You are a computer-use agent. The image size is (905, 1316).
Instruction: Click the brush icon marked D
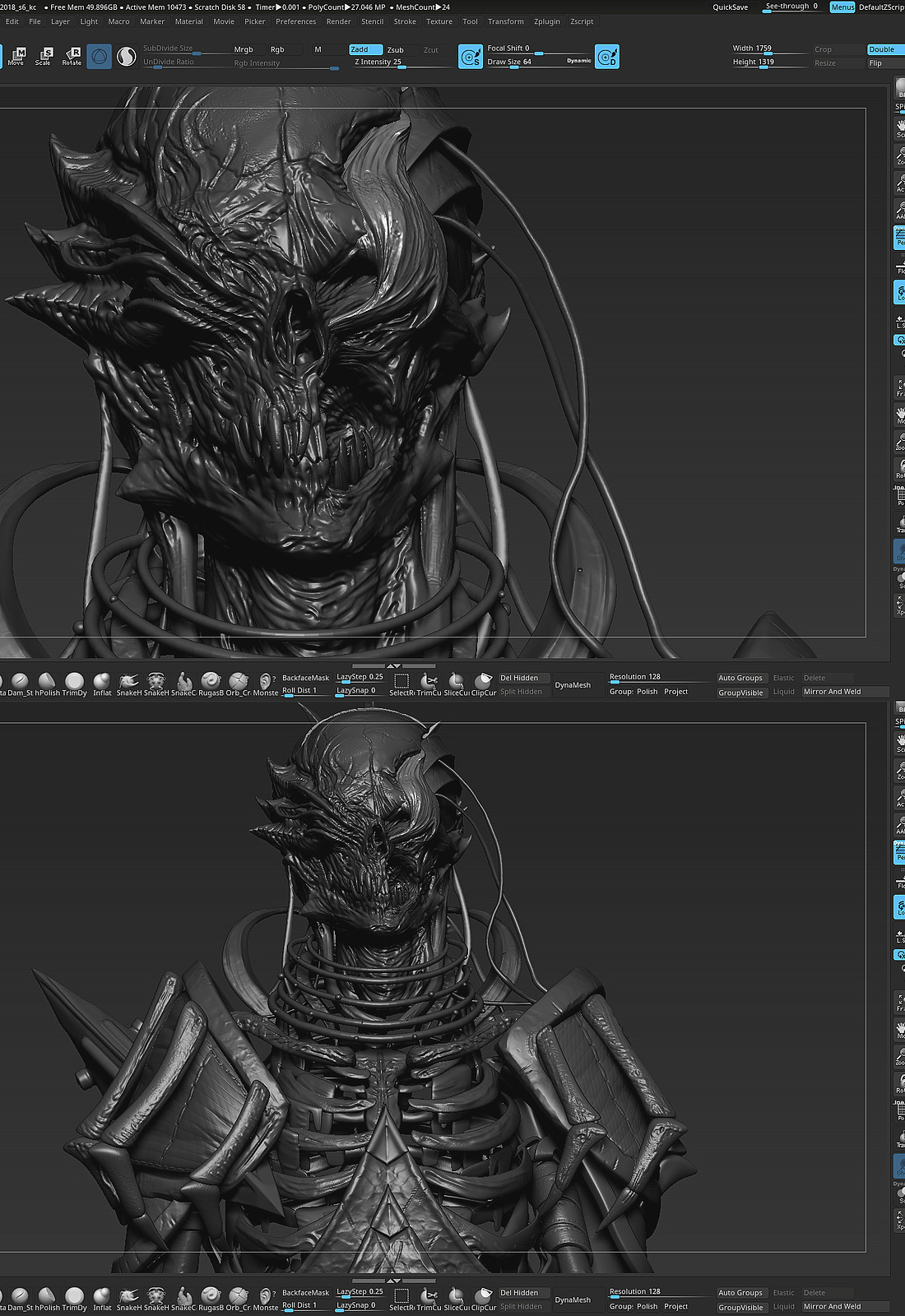(x=606, y=57)
